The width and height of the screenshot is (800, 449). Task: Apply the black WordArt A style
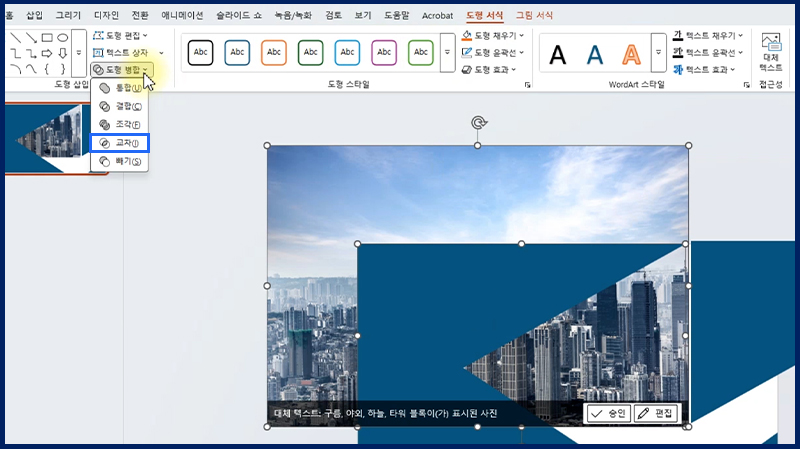click(x=558, y=55)
